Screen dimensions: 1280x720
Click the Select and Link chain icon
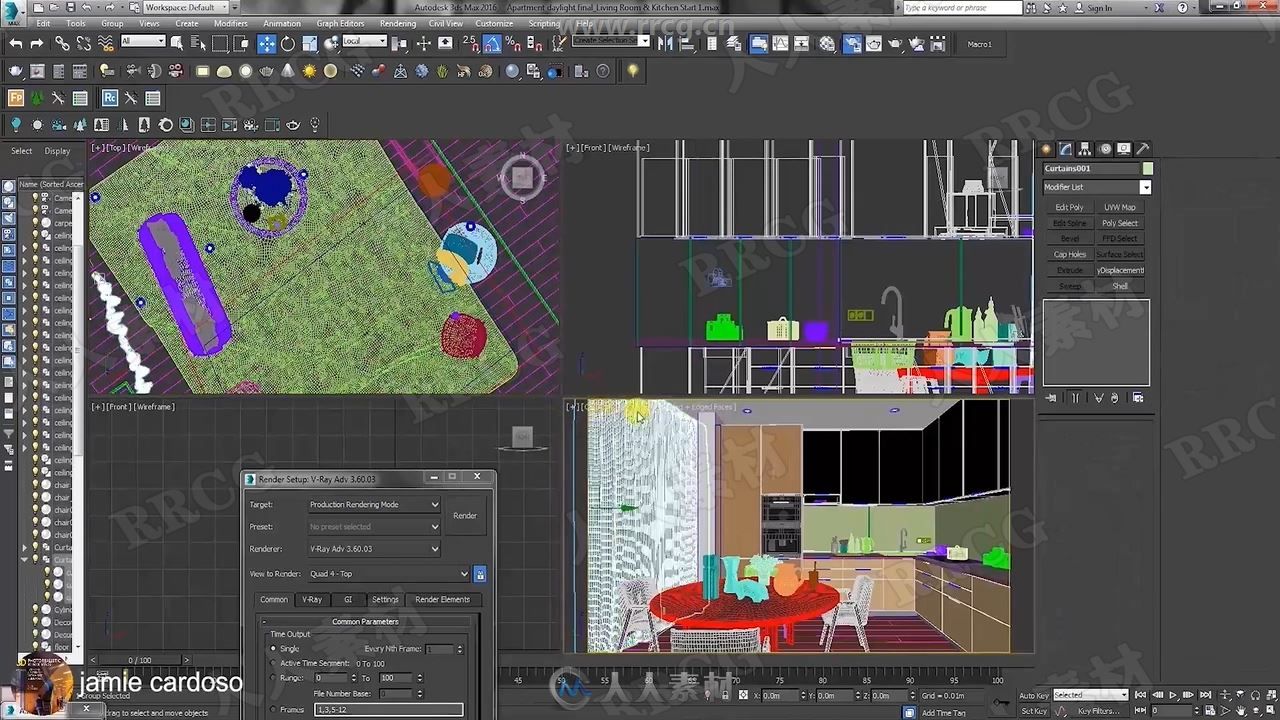coord(62,43)
